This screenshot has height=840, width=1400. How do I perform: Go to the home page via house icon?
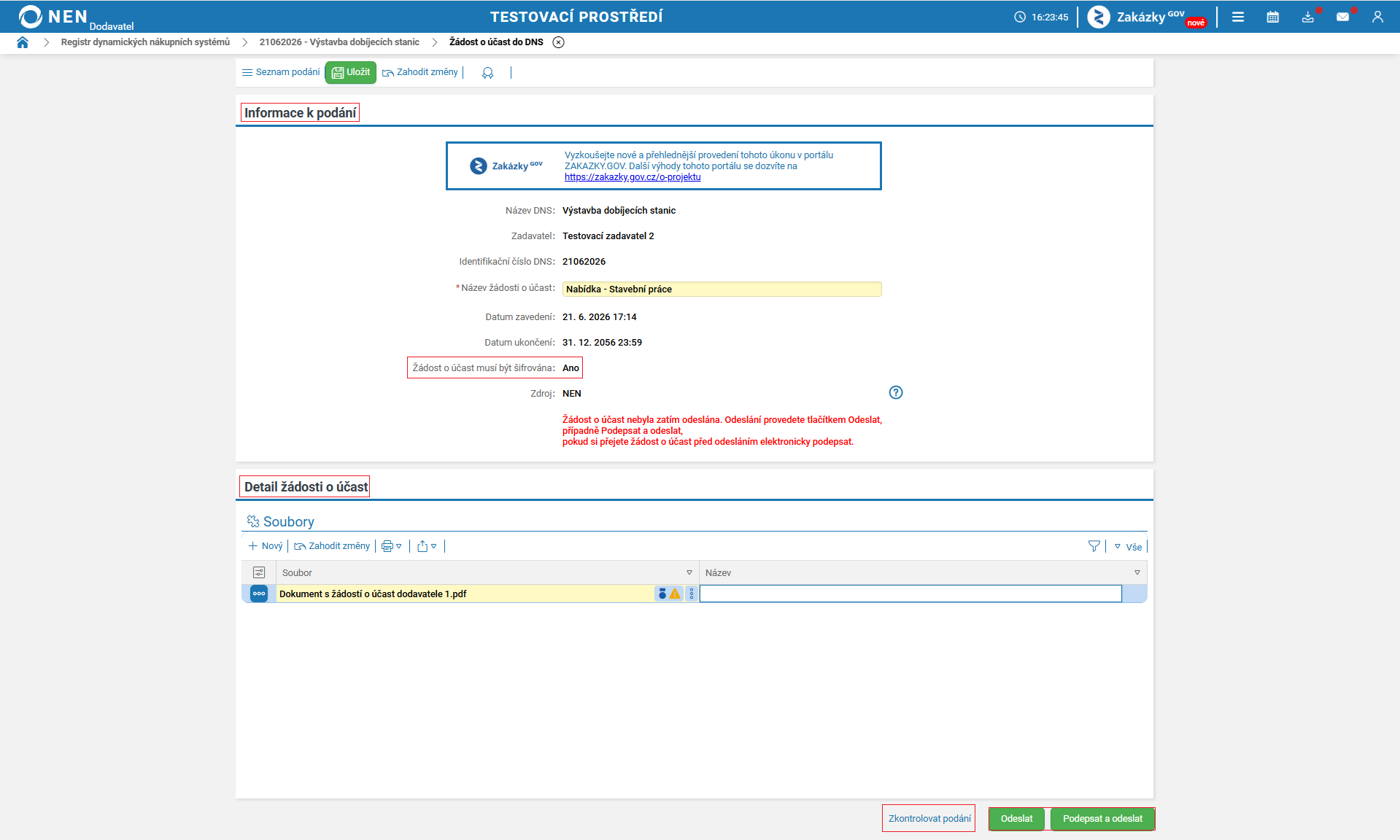(x=23, y=42)
